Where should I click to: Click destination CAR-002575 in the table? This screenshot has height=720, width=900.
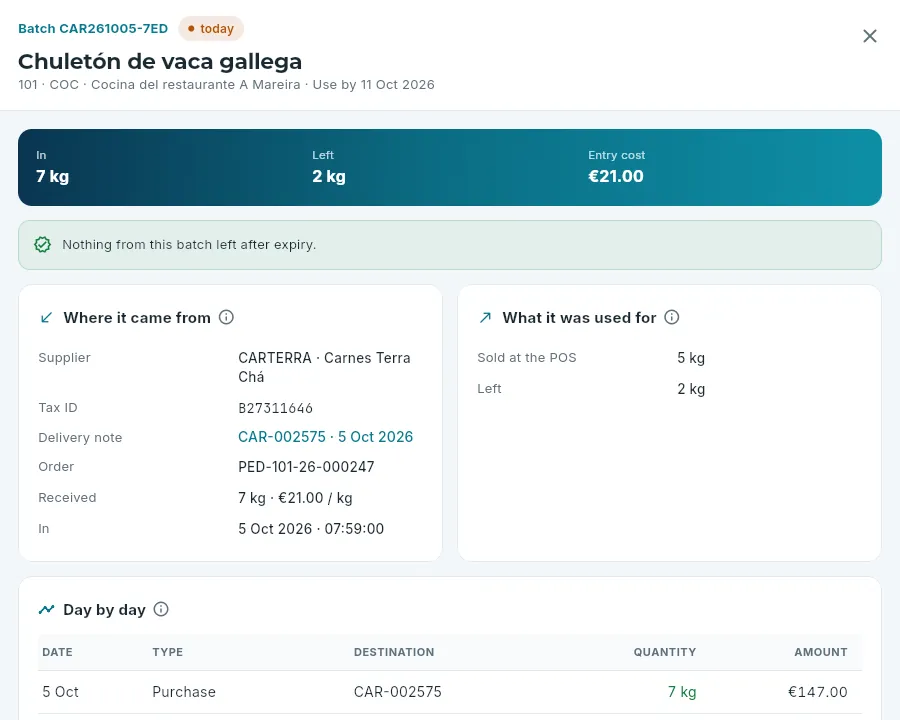tap(398, 692)
